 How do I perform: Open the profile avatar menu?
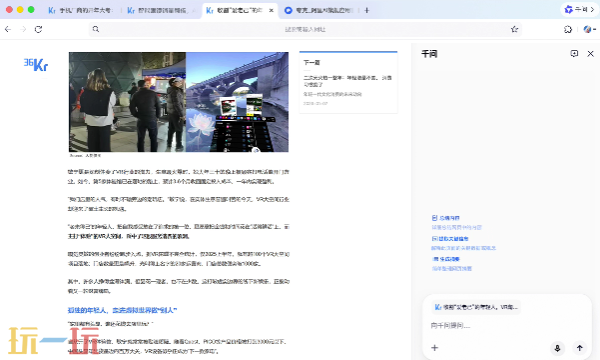click(589, 29)
